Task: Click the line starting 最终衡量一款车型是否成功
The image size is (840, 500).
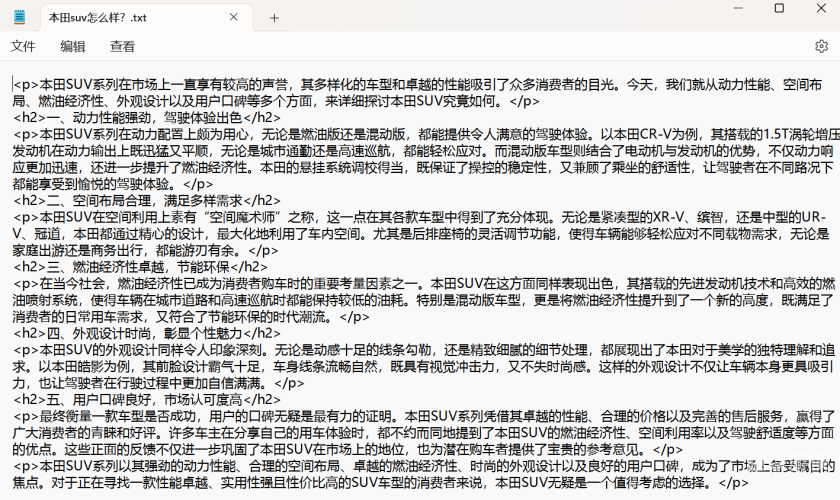Action: (424, 416)
